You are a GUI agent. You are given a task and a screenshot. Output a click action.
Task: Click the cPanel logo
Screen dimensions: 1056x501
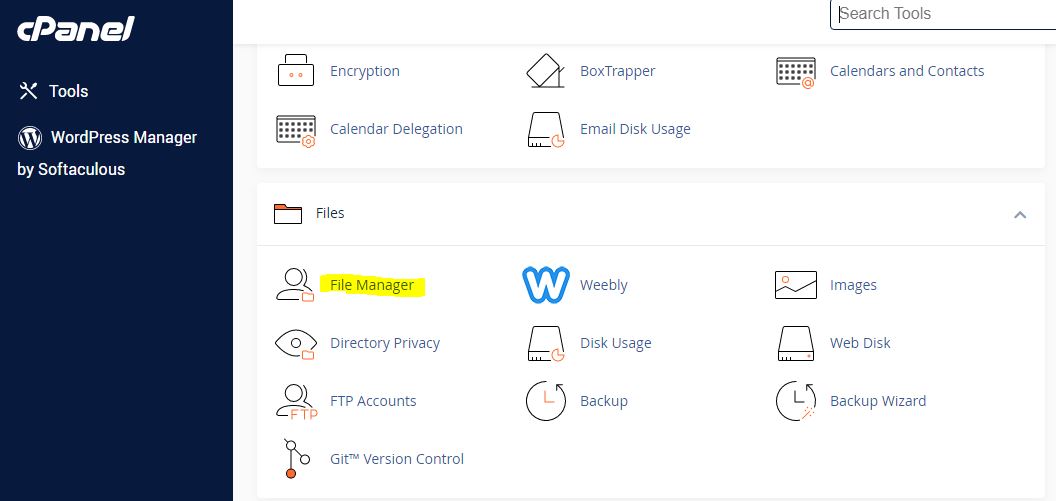[75, 30]
